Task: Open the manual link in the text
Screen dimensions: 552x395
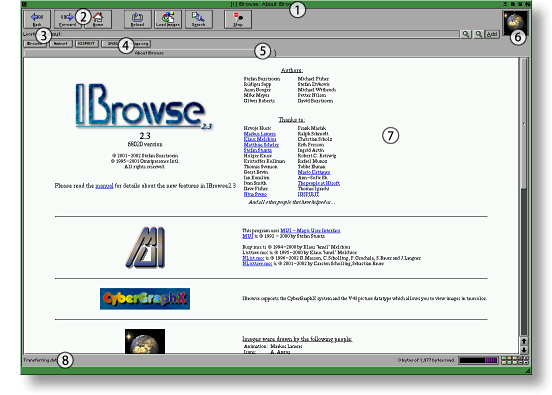Action: pos(104,186)
